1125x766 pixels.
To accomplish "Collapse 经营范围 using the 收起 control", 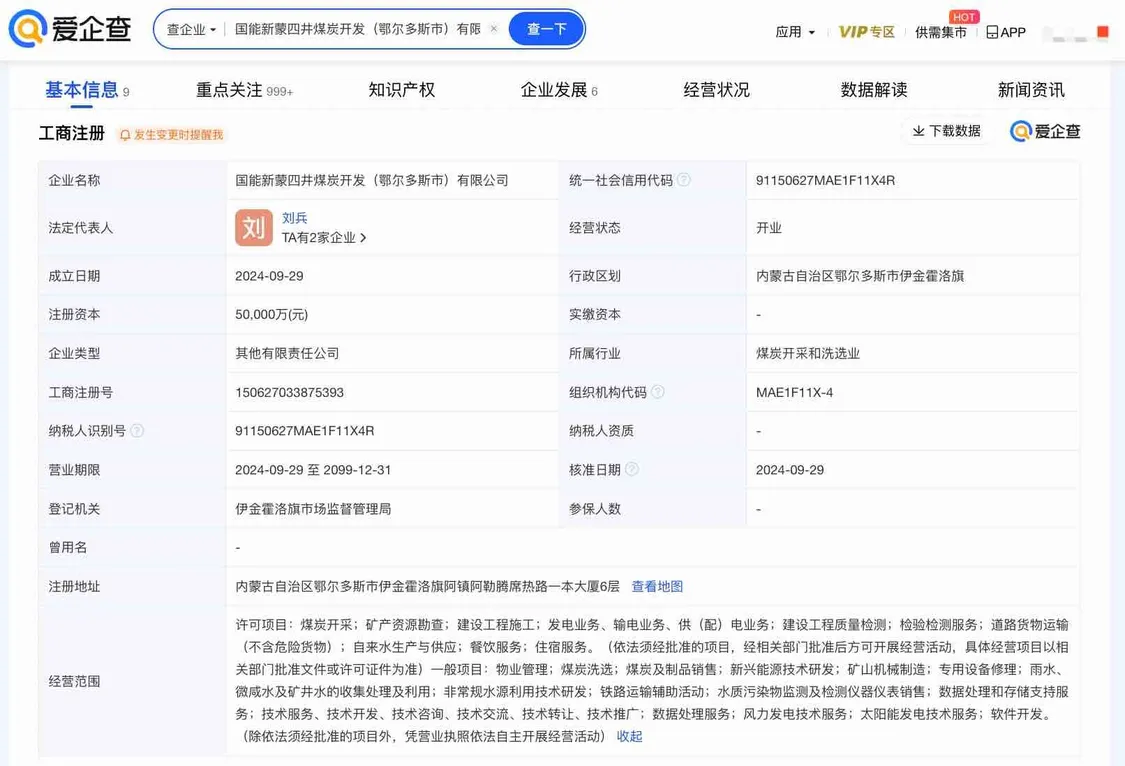I will pyautogui.click(x=629, y=736).
